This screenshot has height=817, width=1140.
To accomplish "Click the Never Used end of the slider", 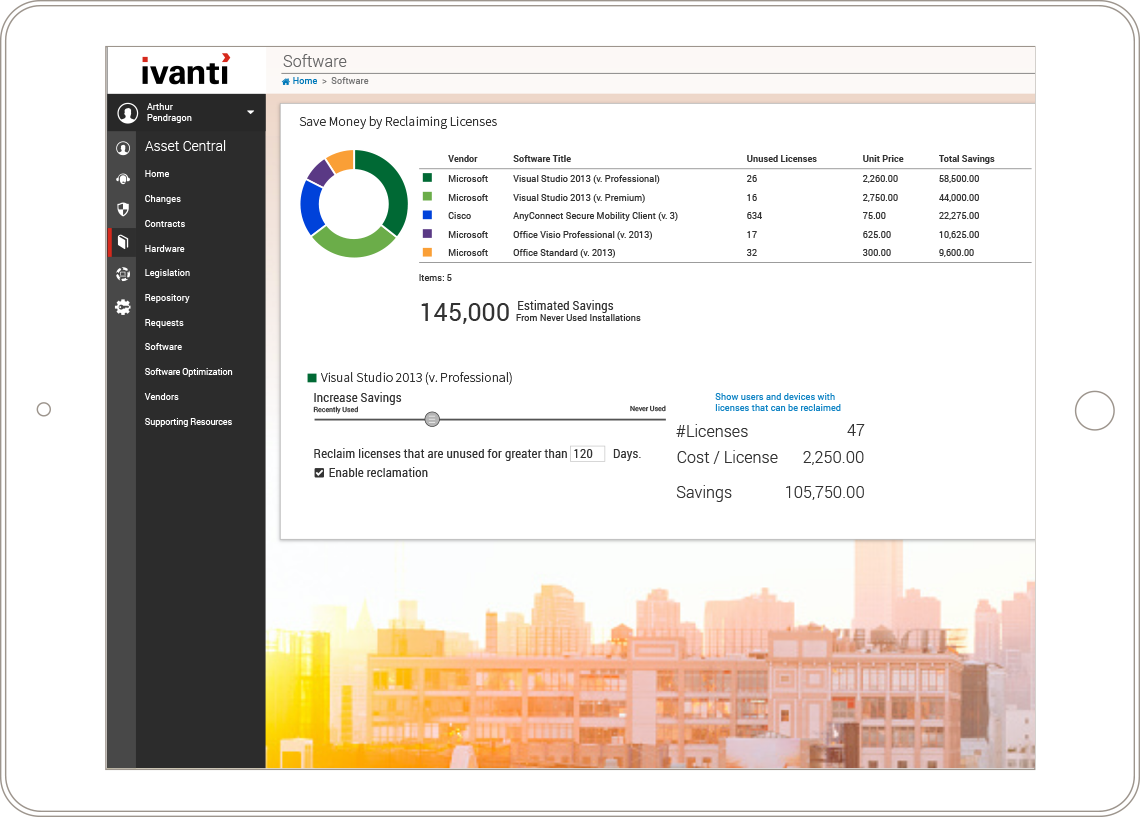I will click(647, 409).
